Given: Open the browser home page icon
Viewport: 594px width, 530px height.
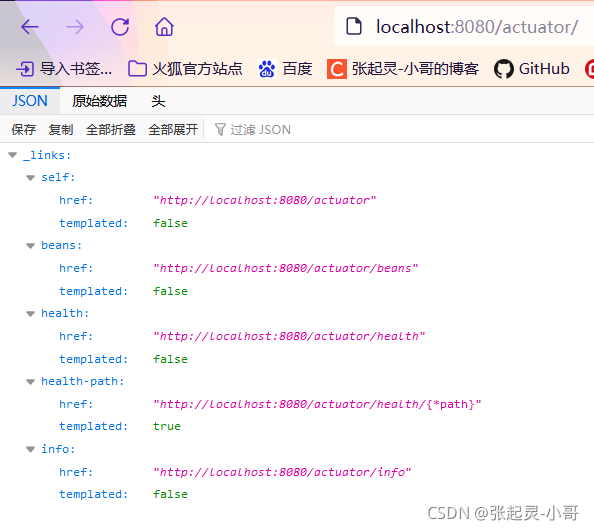Looking at the screenshot, I should [x=164, y=27].
